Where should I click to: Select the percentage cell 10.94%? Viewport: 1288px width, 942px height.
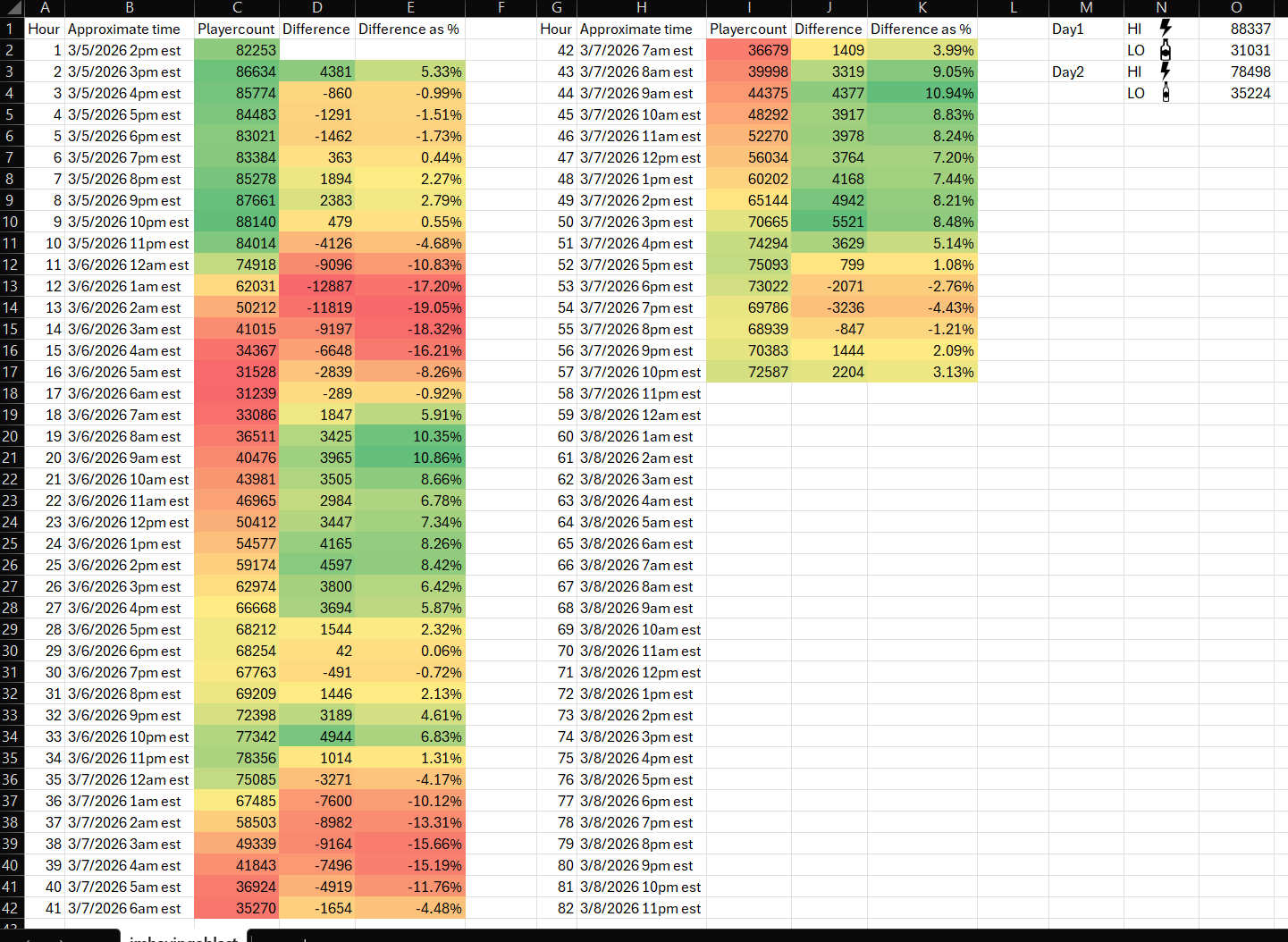pos(922,93)
